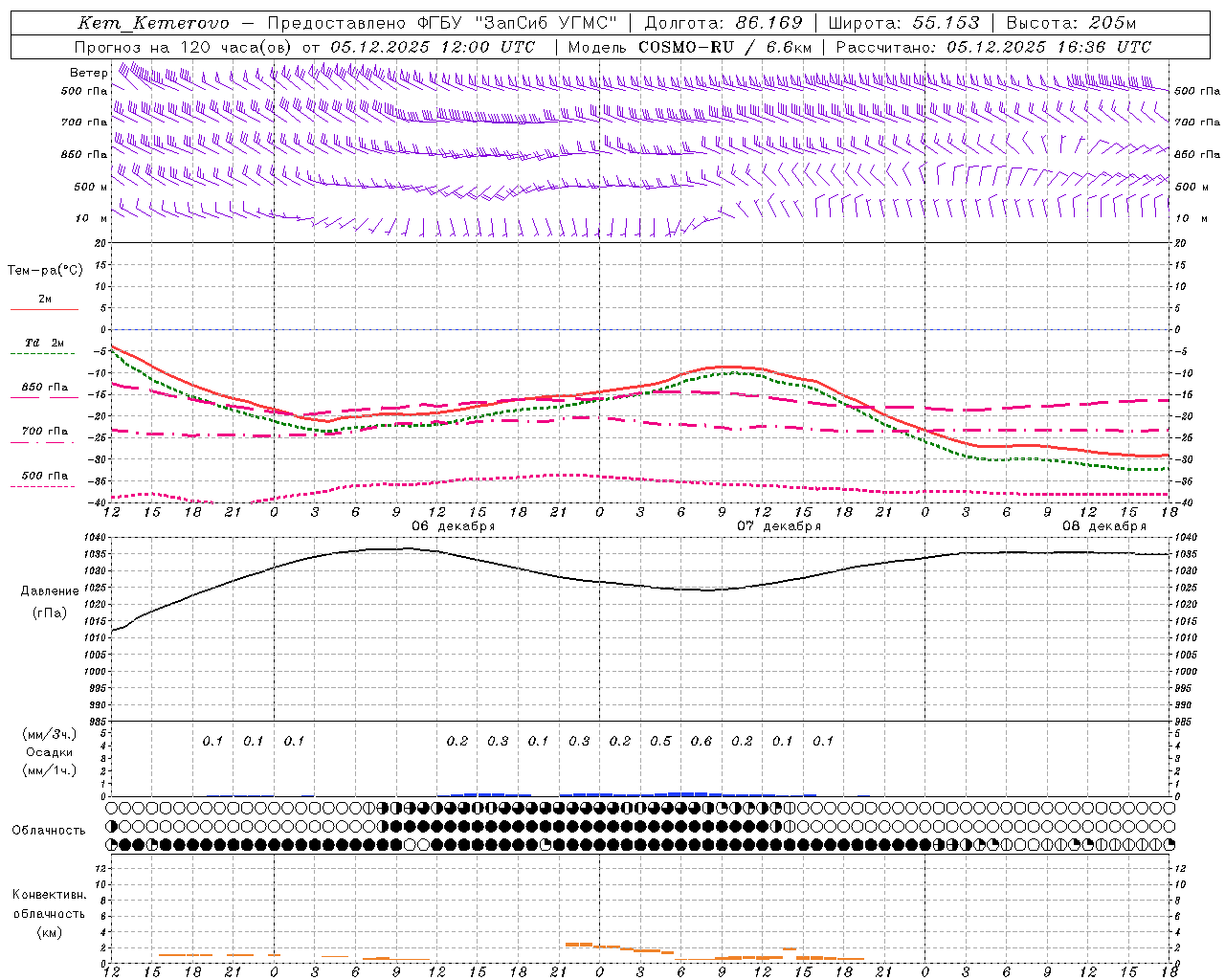Select the model label COSMO-RU / 6.6км

pos(724,47)
